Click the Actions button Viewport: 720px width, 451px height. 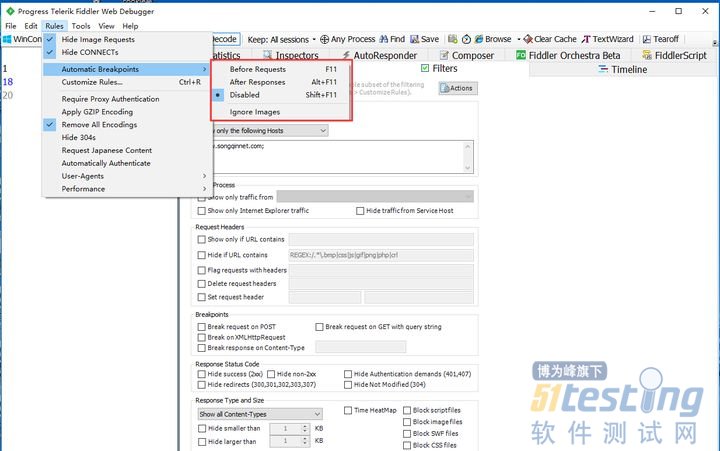point(458,88)
